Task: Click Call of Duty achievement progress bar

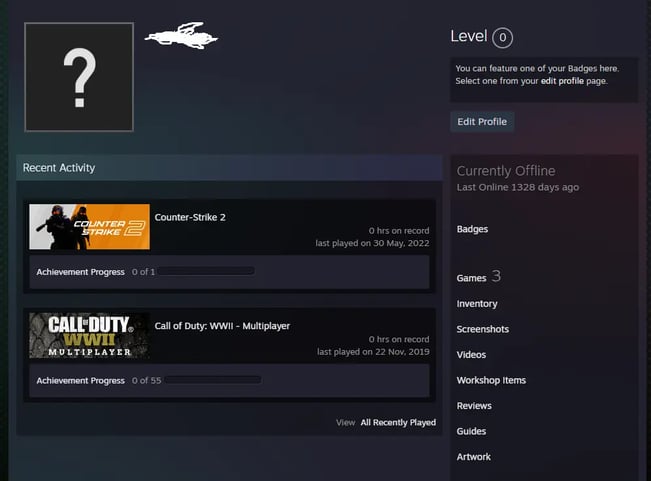Action: pos(213,380)
